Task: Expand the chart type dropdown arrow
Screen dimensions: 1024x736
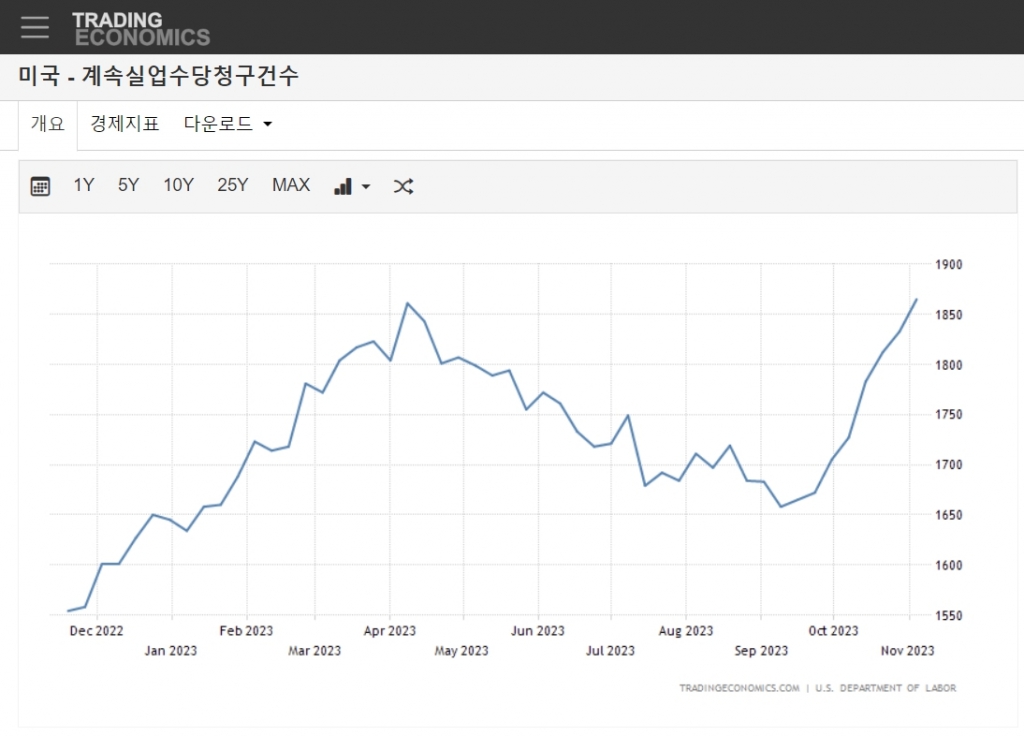Action: tap(366, 187)
